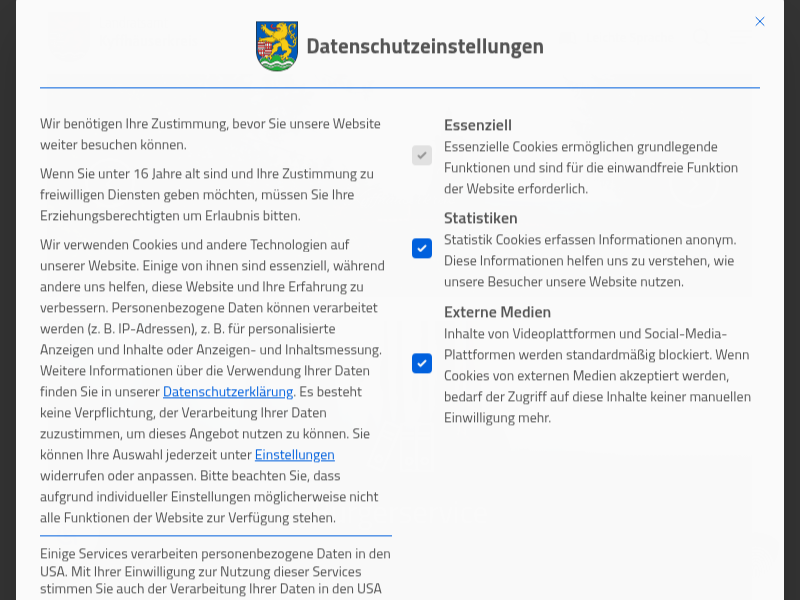Click the paragraph about data processing in USA
Image resolution: width=800 pixels, height=600 pixels.
pyautogui.click(x=215, y=571)
